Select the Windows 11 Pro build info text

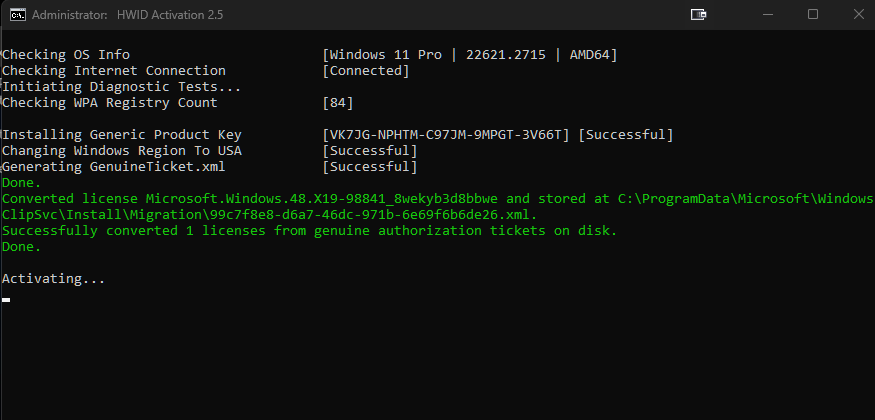click(470, 55)
